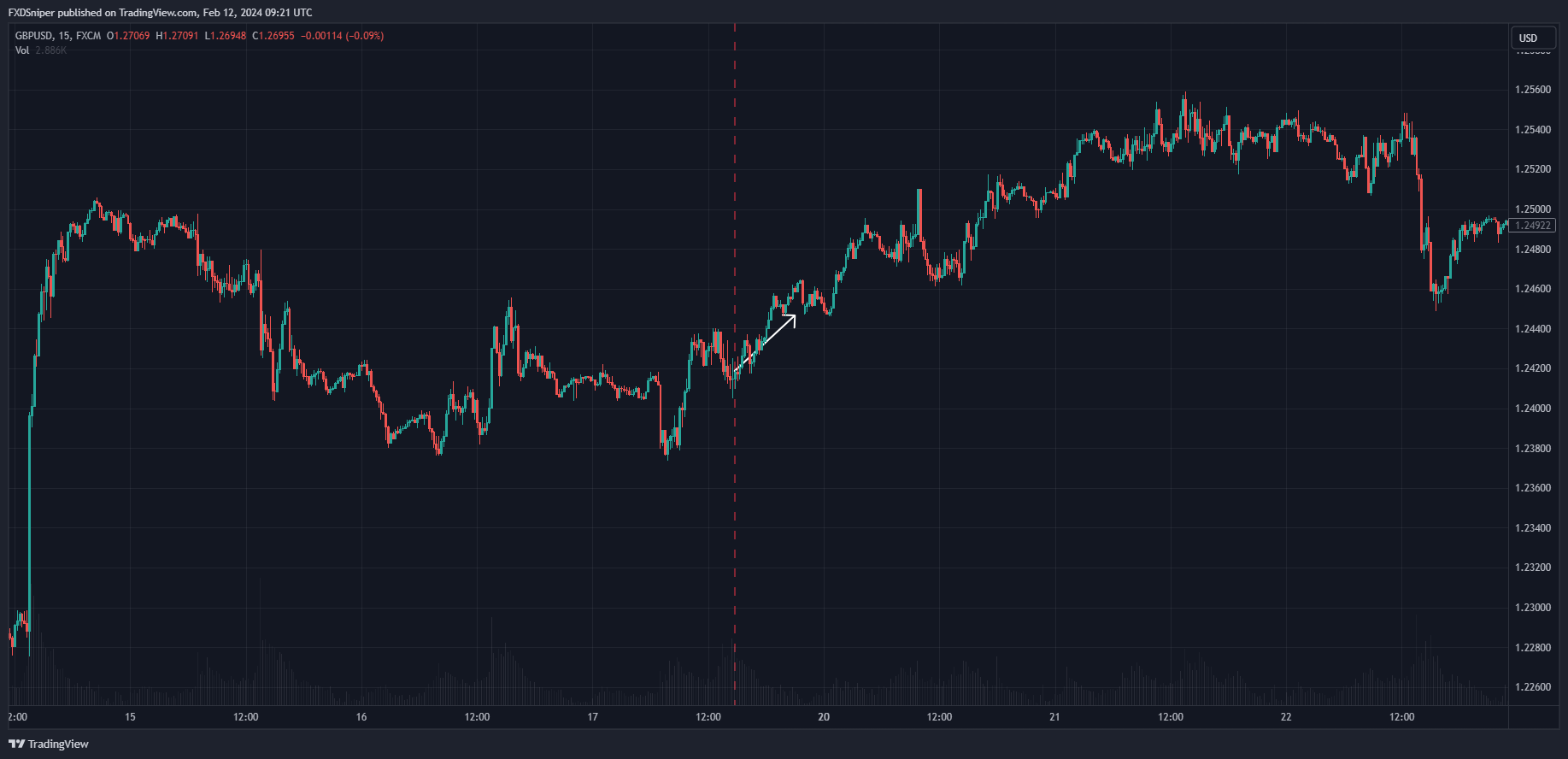
Task: Click the -0.09% change value in the legend
Action: click(364, 36)
